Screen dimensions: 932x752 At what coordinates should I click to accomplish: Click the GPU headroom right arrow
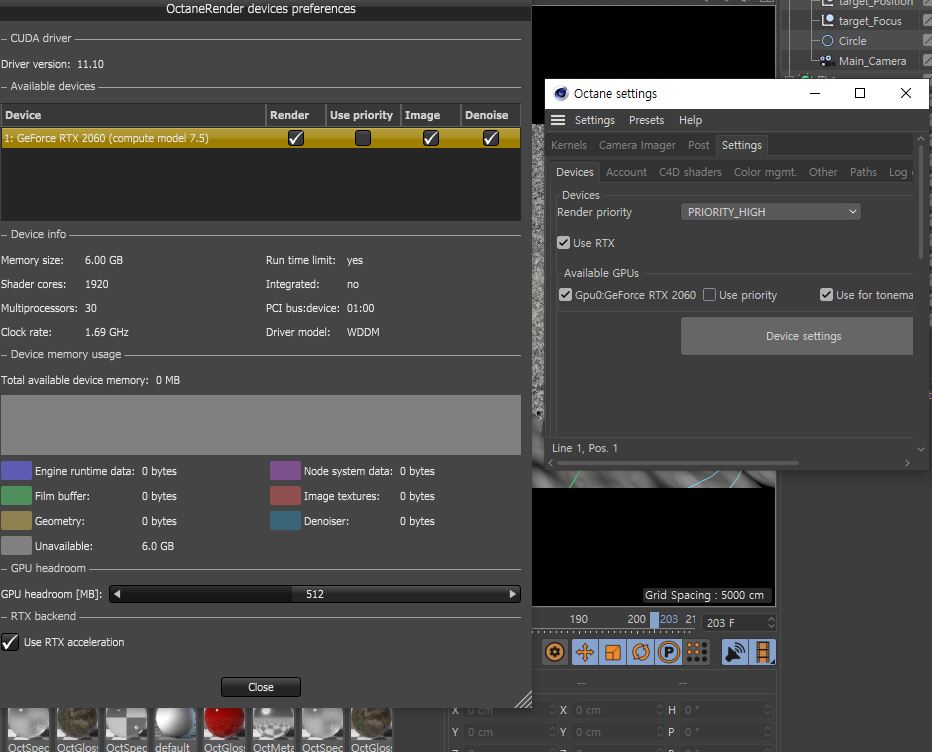[513, 594]
